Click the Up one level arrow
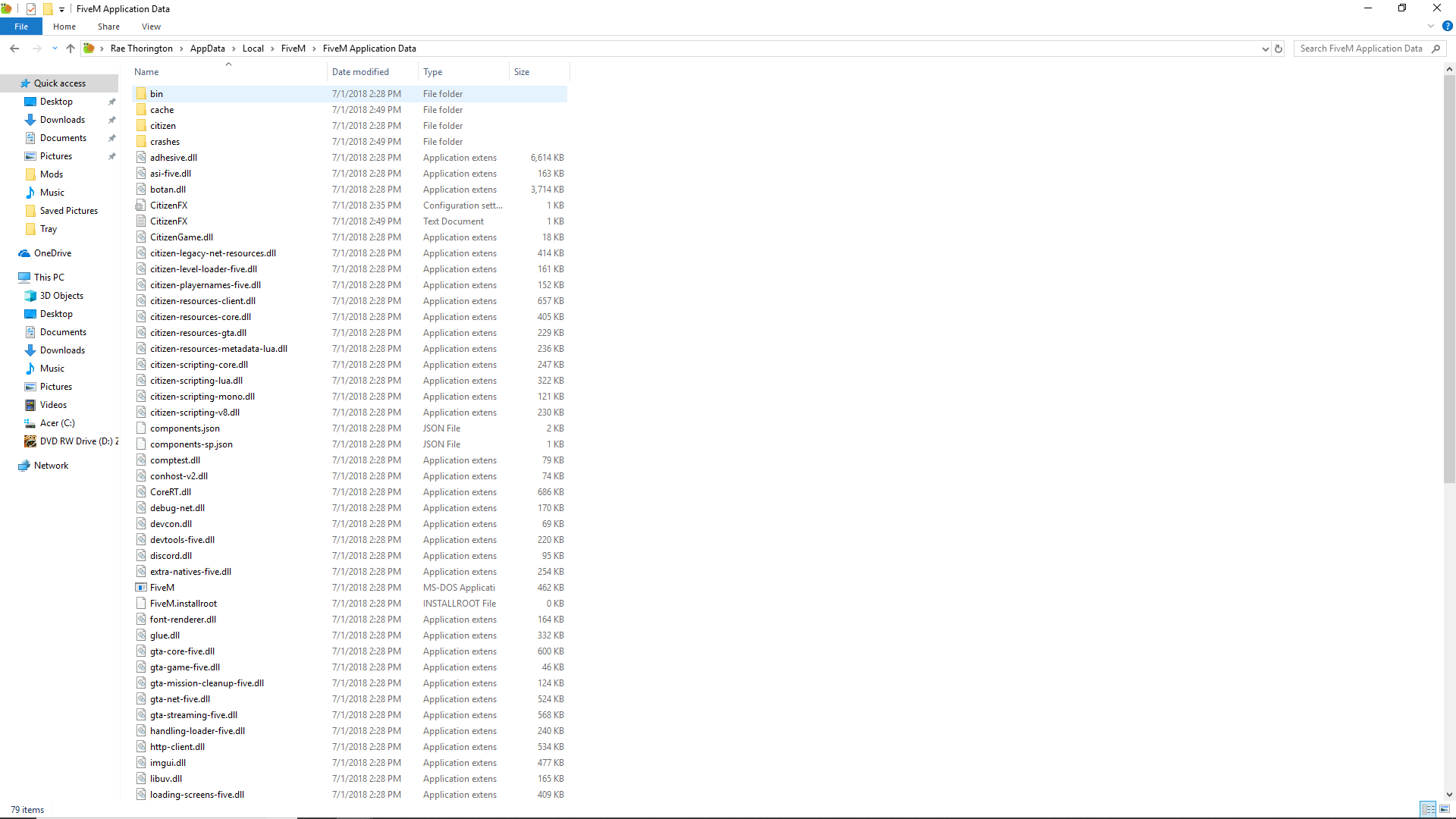Screen dimensions: 1456x819 71,49
